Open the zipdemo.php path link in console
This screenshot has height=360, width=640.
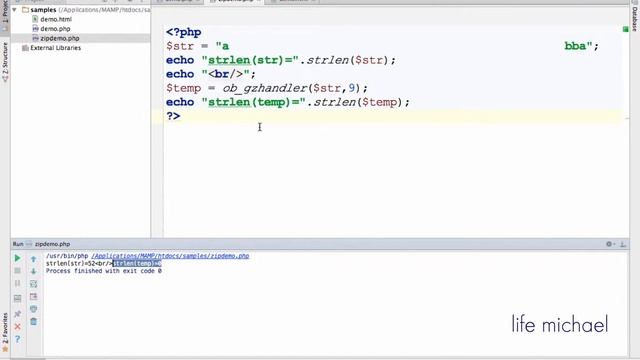point(170,256)
